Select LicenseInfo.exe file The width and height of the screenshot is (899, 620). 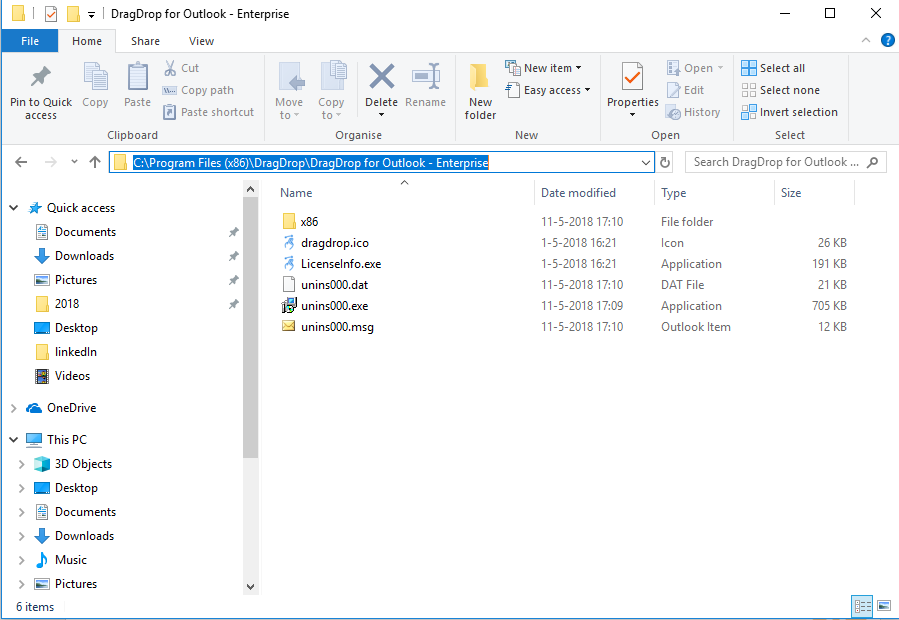[x=341, y=264]
